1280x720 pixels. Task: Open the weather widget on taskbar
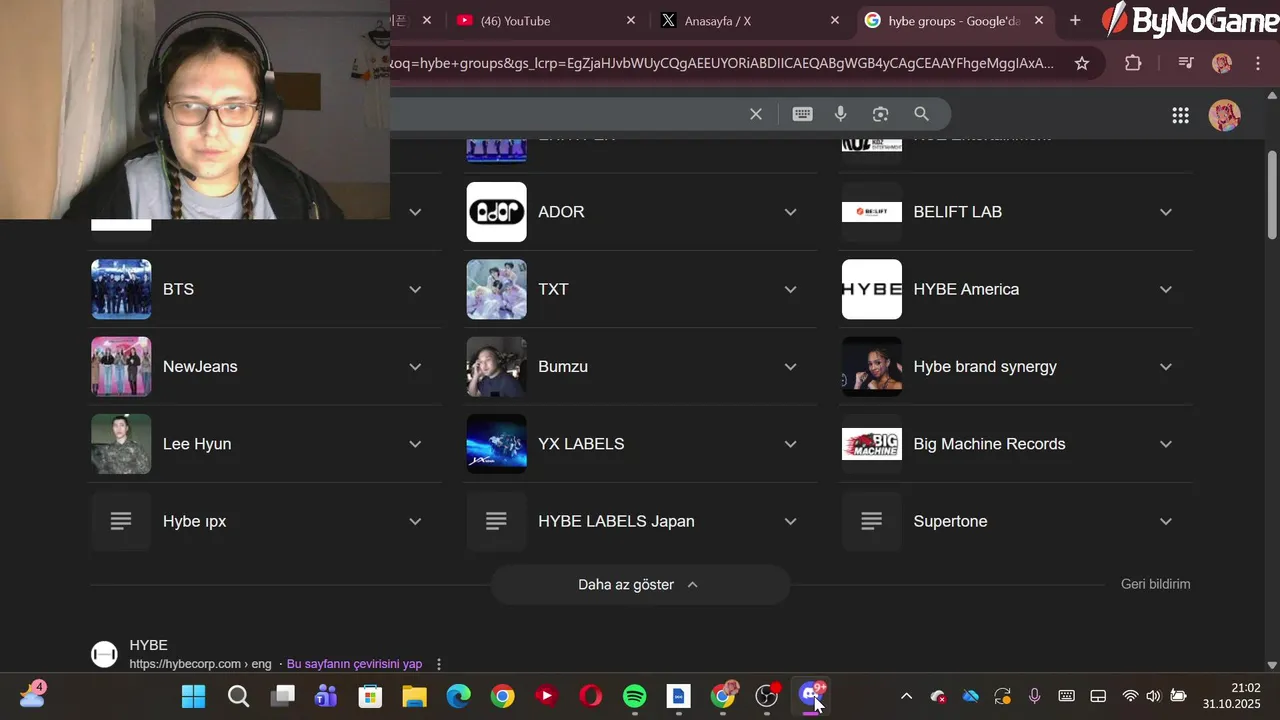(33, 694)
